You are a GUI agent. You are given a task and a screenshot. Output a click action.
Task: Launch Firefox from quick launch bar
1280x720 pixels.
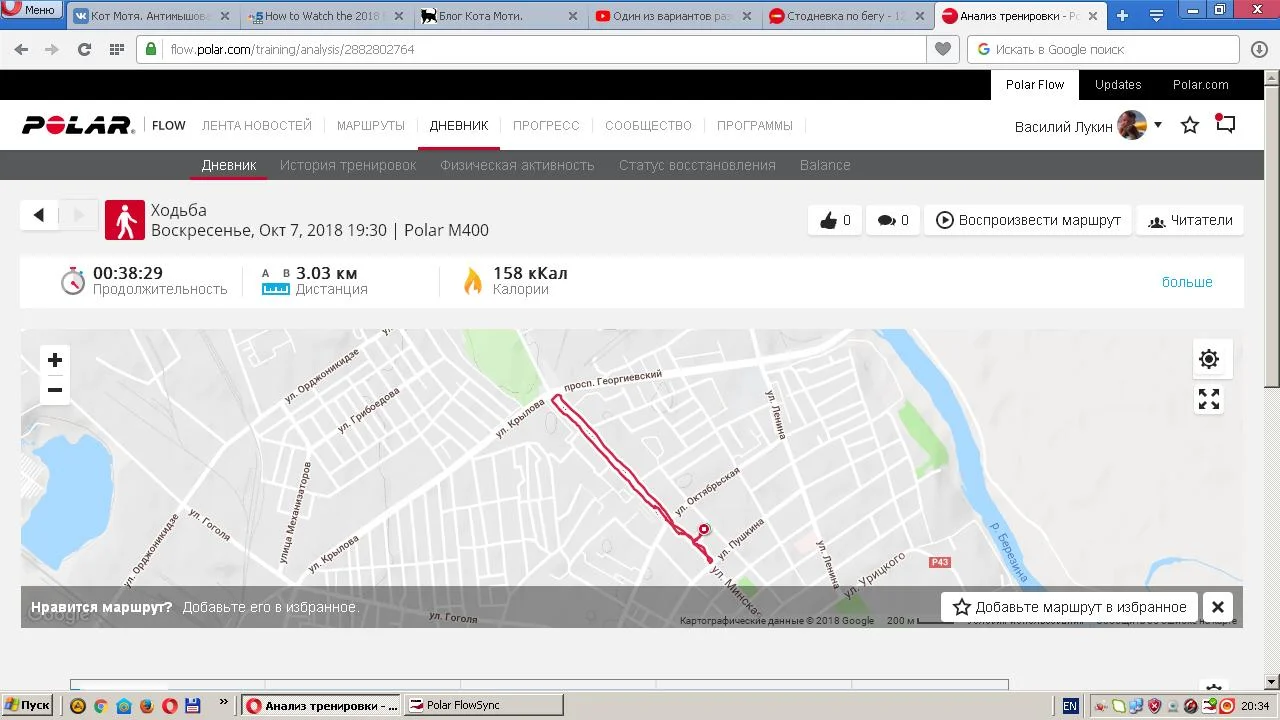[146, 706]
